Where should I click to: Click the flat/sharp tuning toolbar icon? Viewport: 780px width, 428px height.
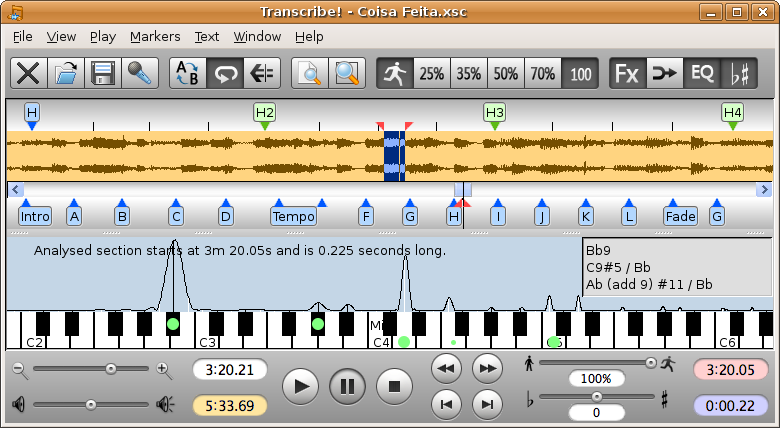[x=739, y=74]
